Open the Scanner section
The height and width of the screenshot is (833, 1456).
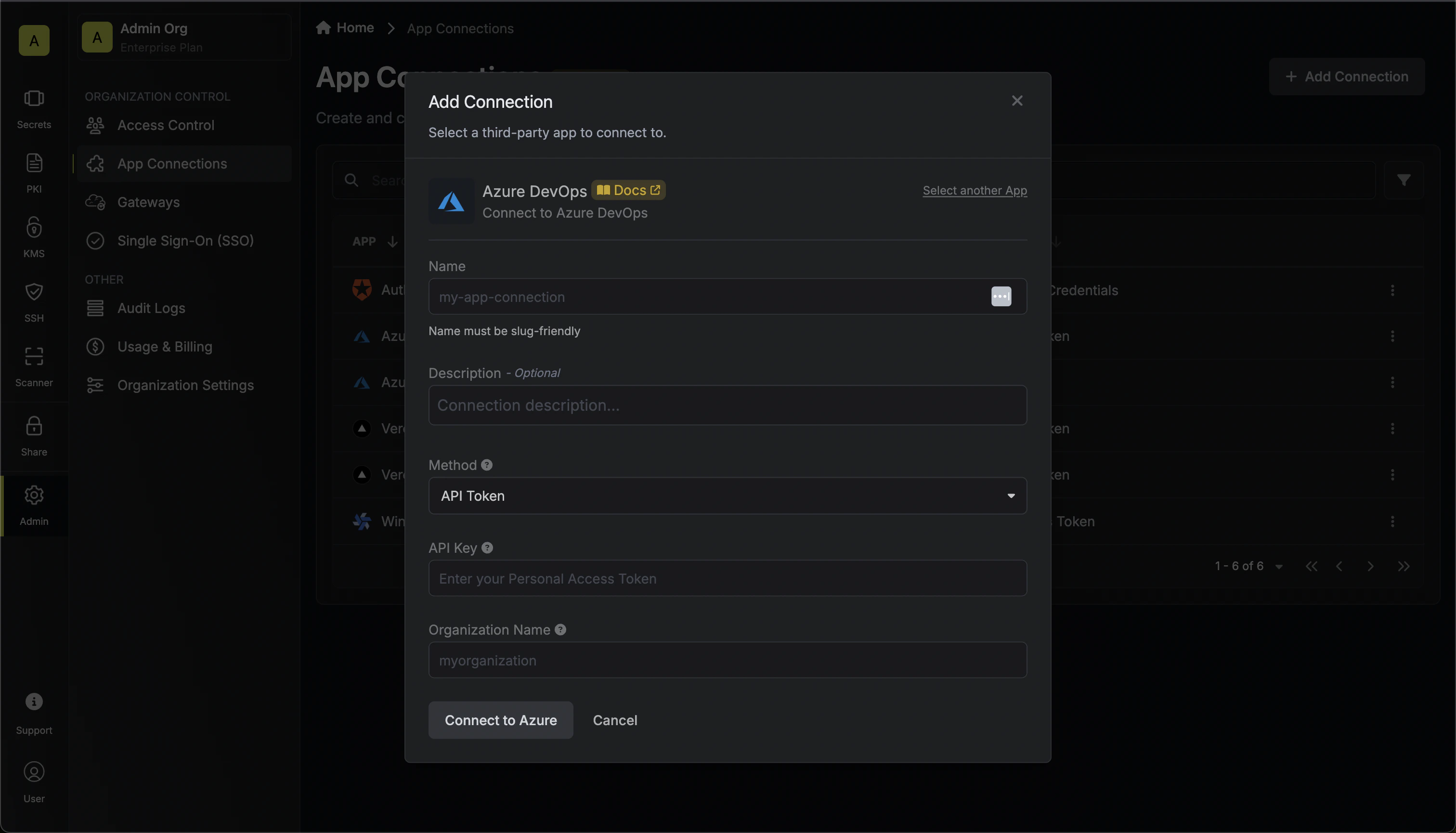click(34, 366)
